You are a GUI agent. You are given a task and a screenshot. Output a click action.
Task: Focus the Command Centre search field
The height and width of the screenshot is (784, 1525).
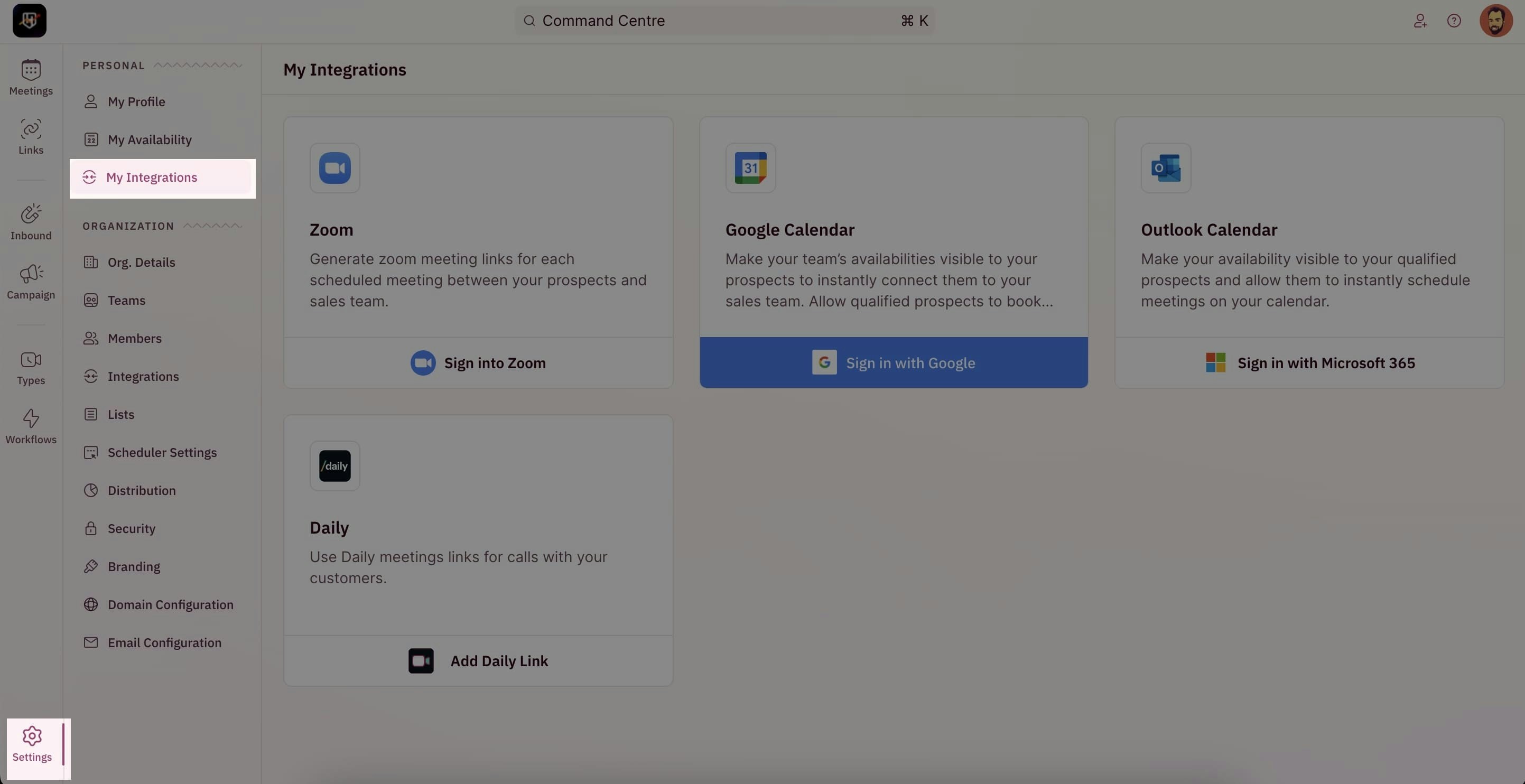click(x=724, y=21)
